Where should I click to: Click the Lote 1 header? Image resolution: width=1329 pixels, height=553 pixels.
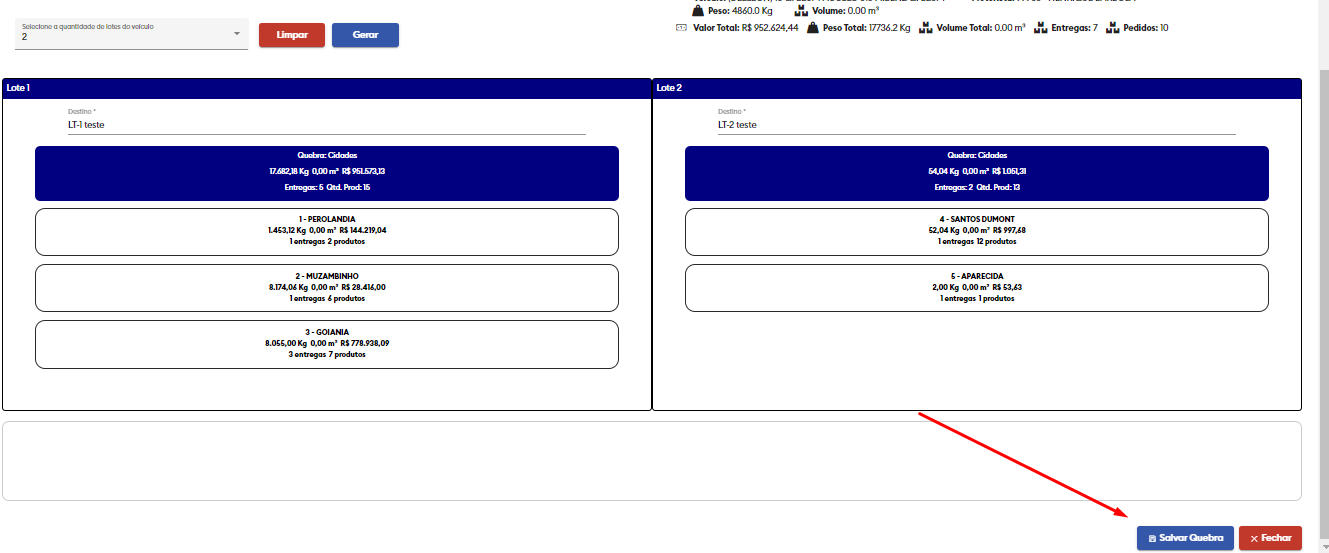[327, 88]
